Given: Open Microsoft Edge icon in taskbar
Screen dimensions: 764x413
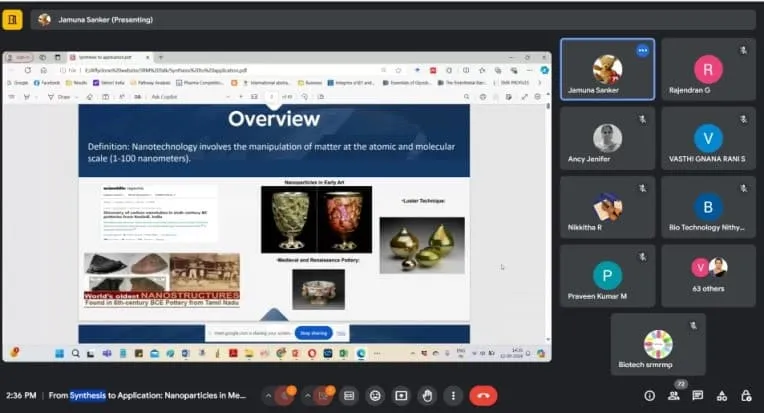Looking at the screenshot, I should pos(361,354).
